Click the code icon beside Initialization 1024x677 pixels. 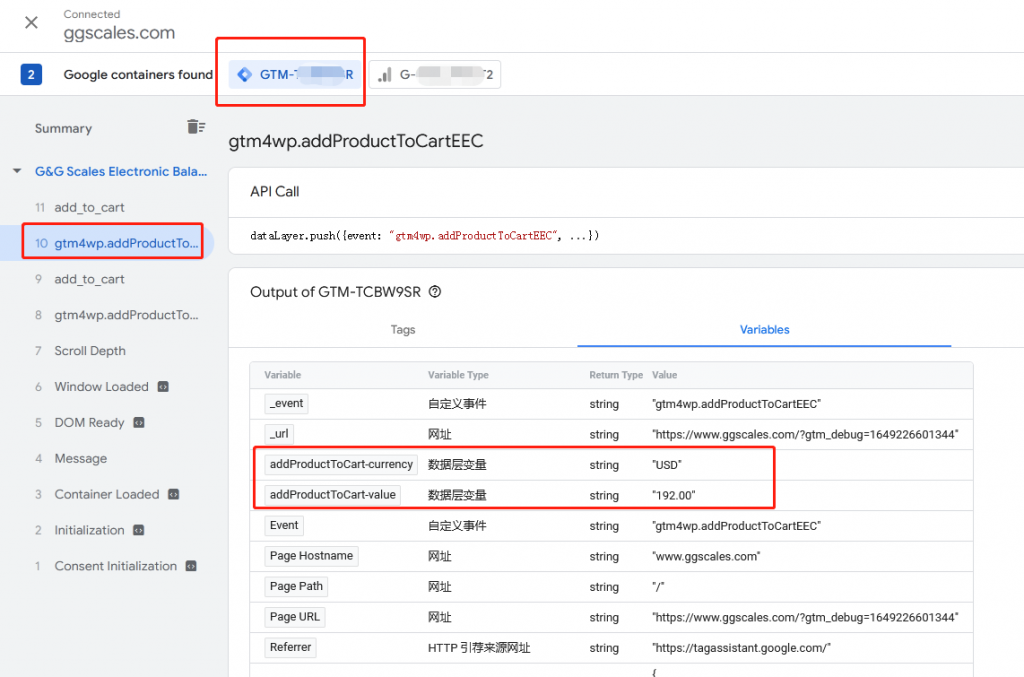click(138, 530)
